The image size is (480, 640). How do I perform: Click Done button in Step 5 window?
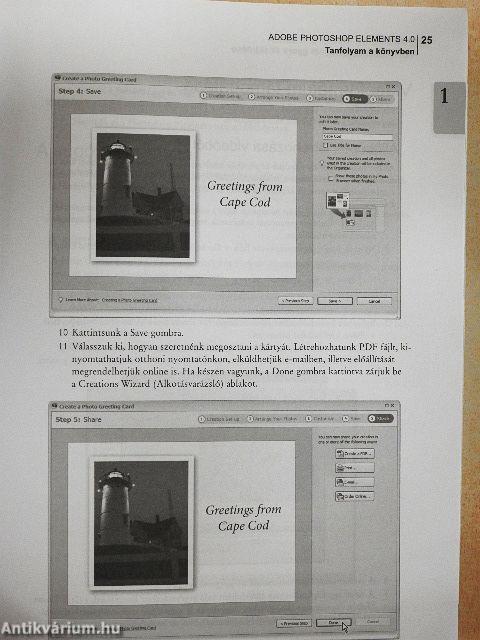(x=333, y=622)
